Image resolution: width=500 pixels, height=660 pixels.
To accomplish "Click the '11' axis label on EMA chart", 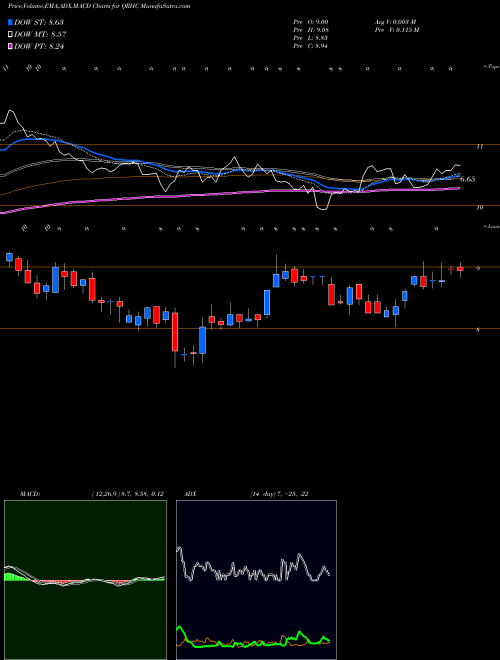I will pos(479,147).
